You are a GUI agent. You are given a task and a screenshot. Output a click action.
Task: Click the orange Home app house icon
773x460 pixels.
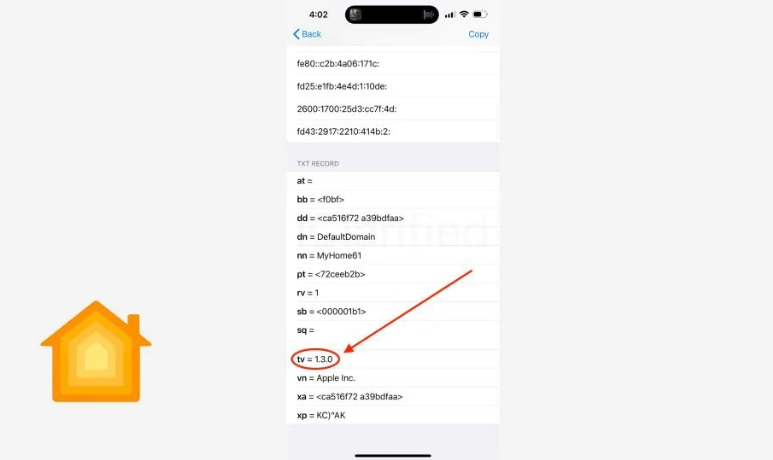tap(96, 352)
